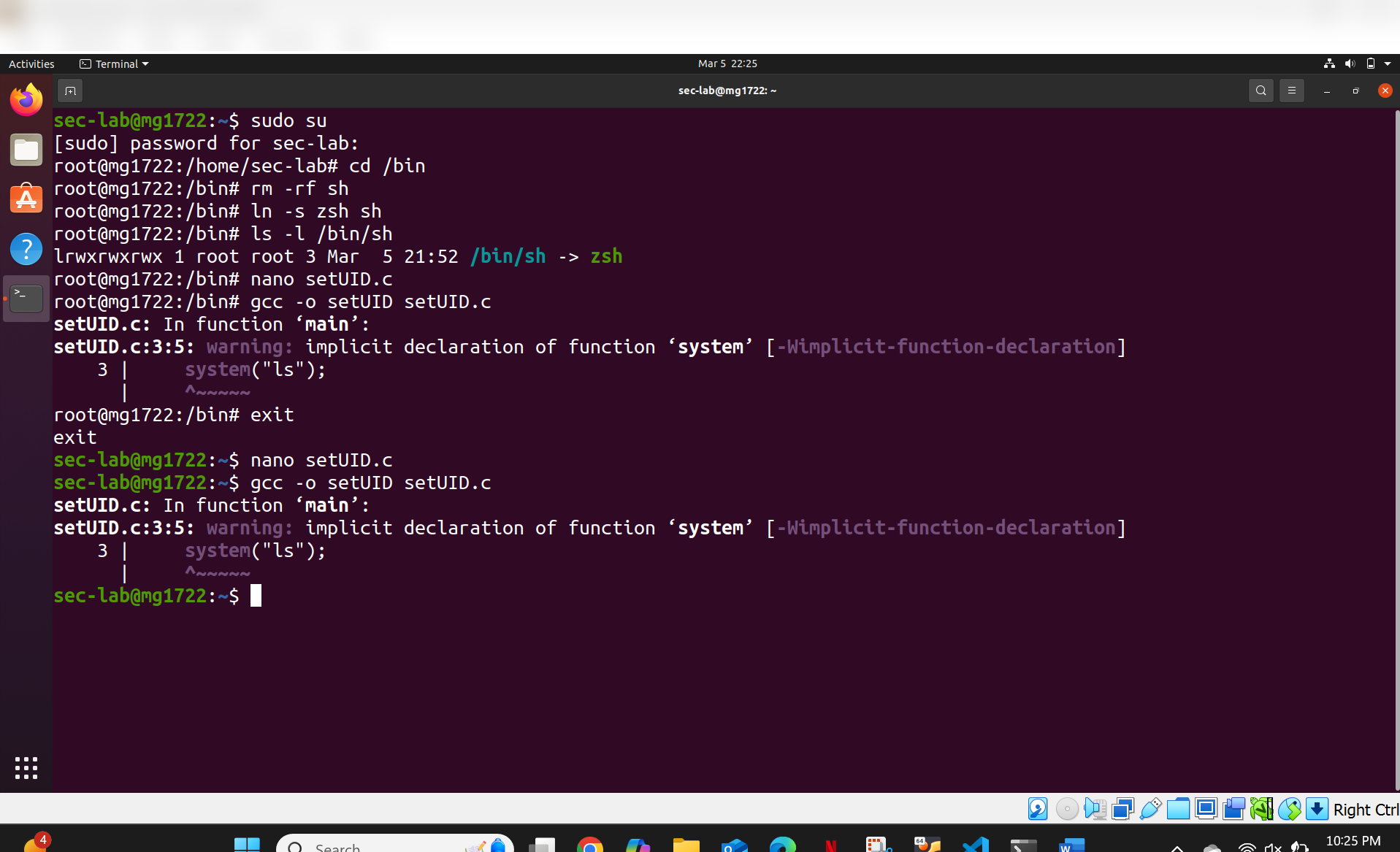Viewport: 1400px width, 852px height.
Task: Click VirtualBox USB devices icon
Action: (x=1150, y=809)
